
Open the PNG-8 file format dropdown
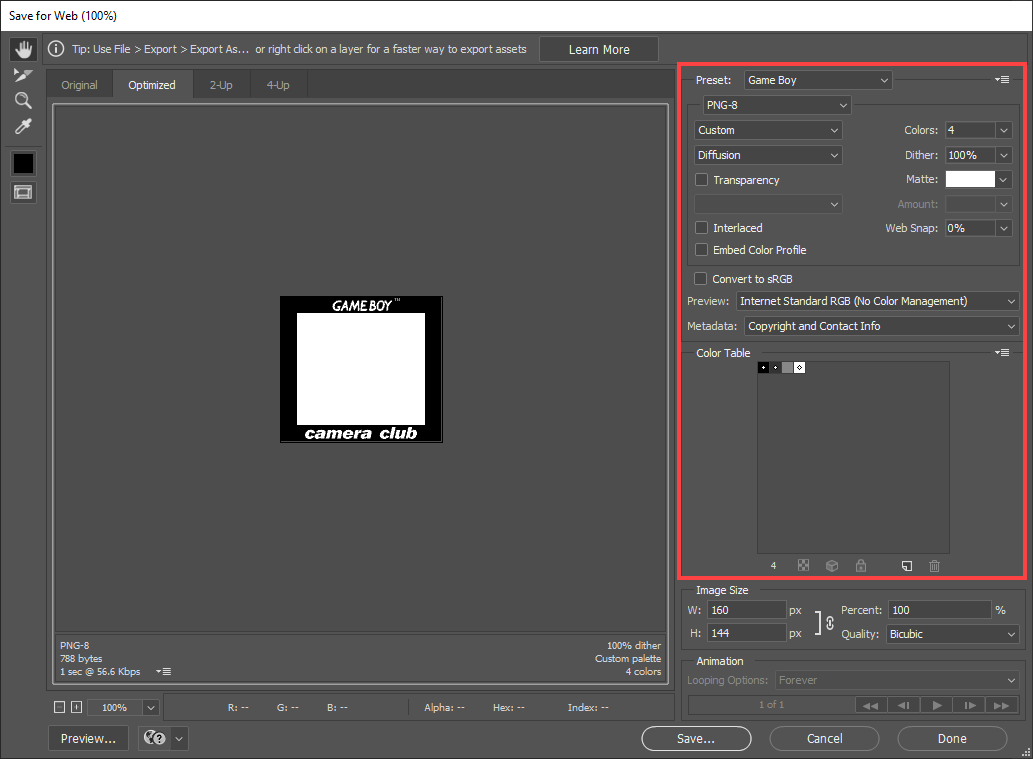click(777, 105)
